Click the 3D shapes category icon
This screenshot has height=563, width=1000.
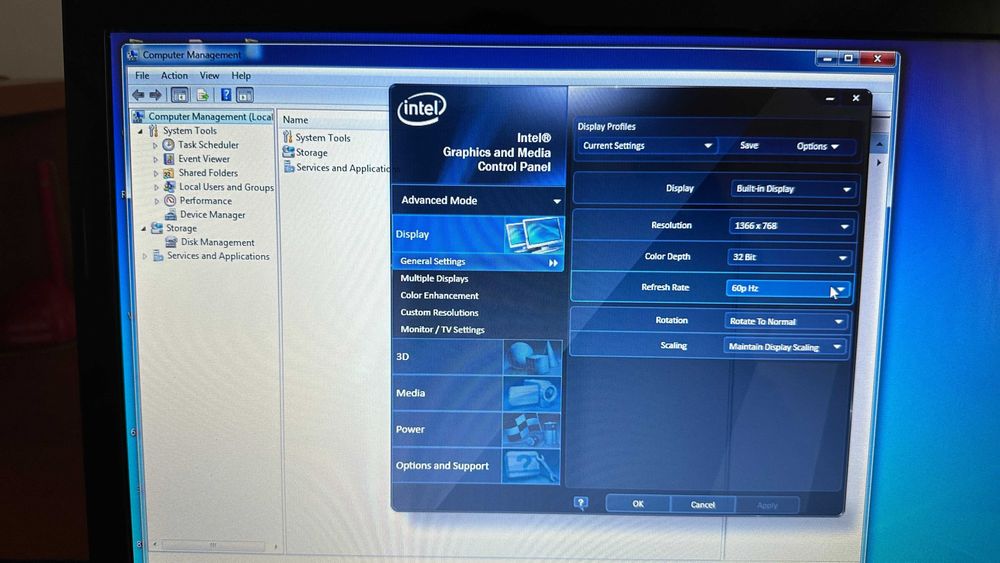click(532, 357)
